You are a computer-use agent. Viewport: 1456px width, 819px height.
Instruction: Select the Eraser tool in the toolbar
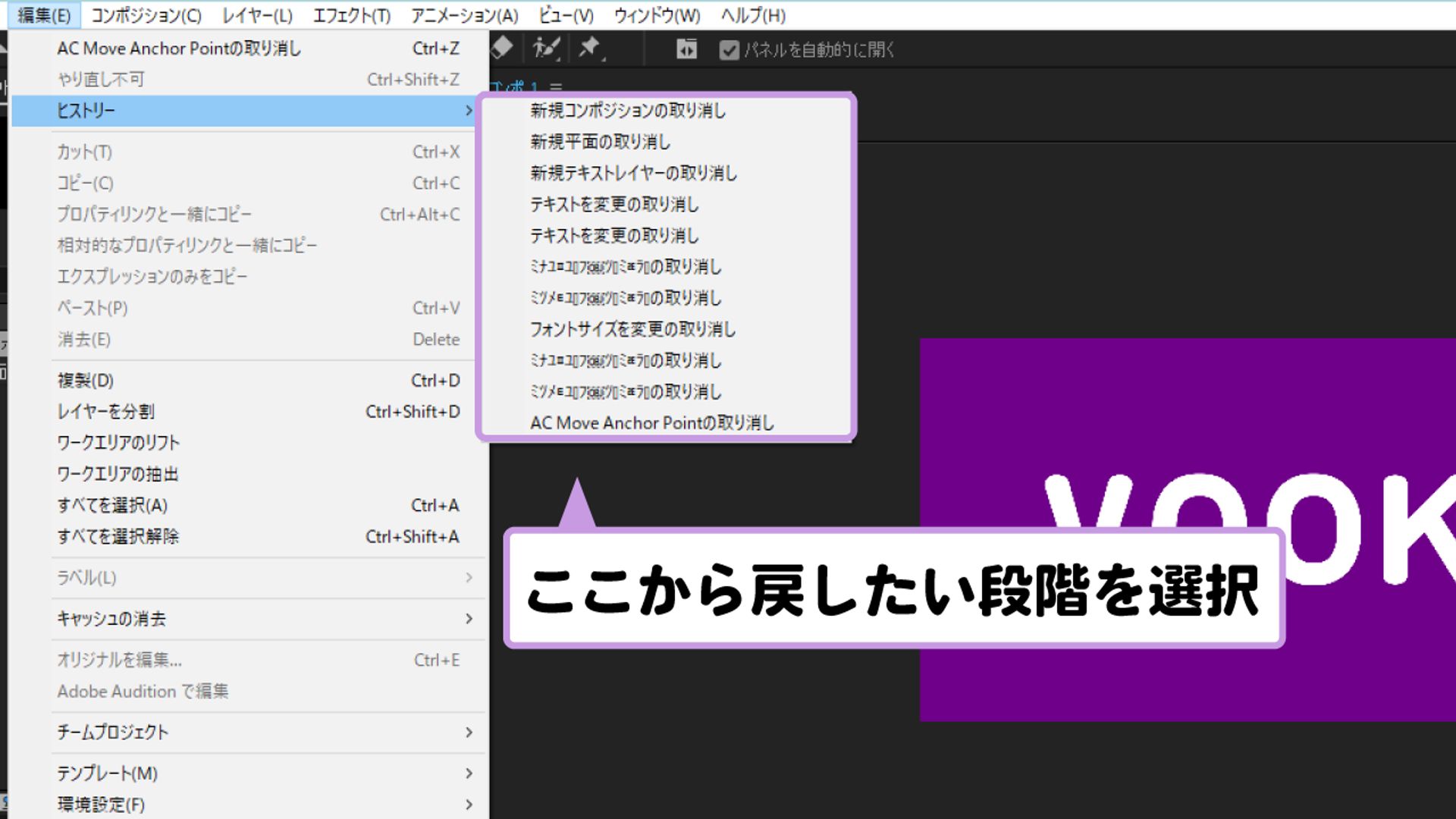pos(502,48)
